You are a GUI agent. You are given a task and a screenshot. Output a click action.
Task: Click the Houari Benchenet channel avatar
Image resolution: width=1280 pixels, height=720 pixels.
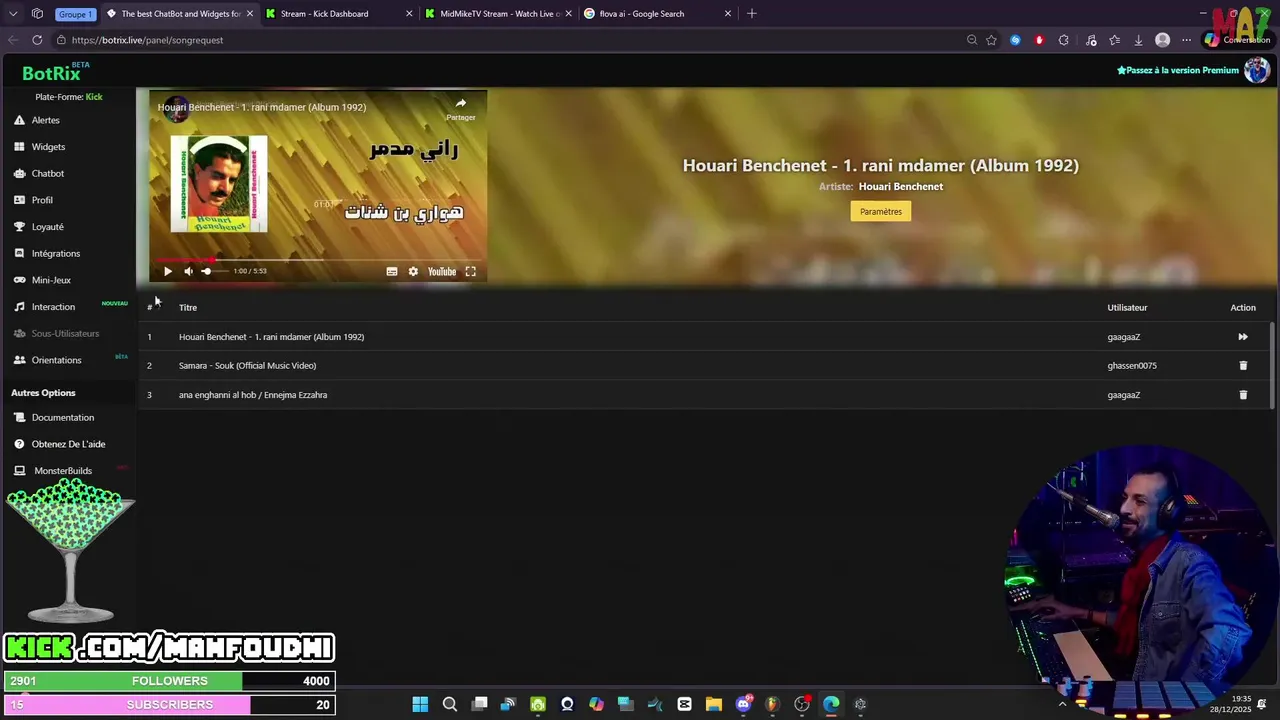click(176, 108)
